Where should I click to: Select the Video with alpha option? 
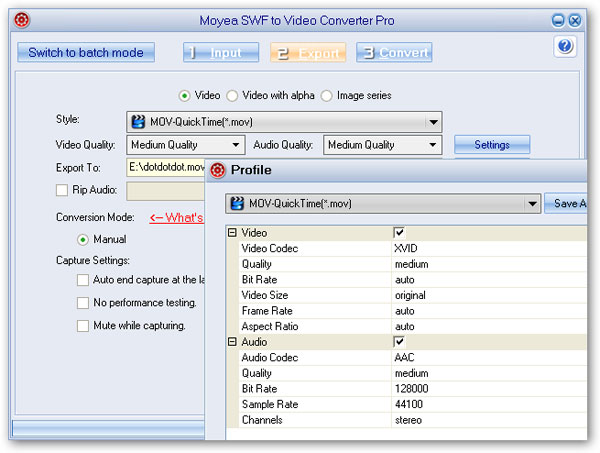pyautogui.click(x=232, y=96)
